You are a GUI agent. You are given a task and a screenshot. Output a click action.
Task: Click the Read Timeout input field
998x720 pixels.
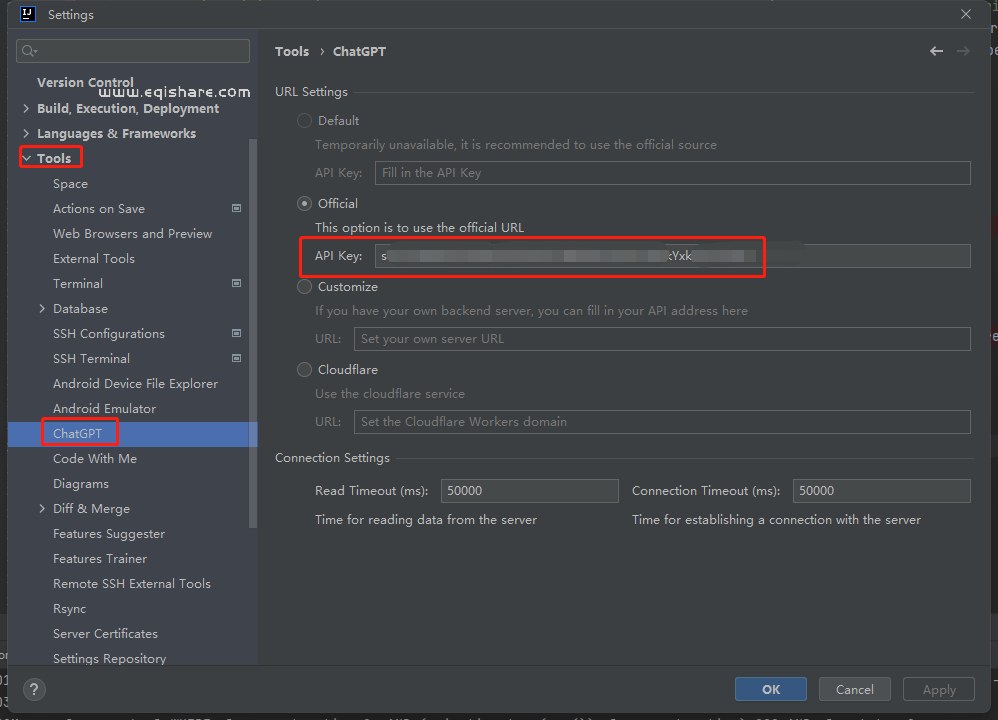529,491
